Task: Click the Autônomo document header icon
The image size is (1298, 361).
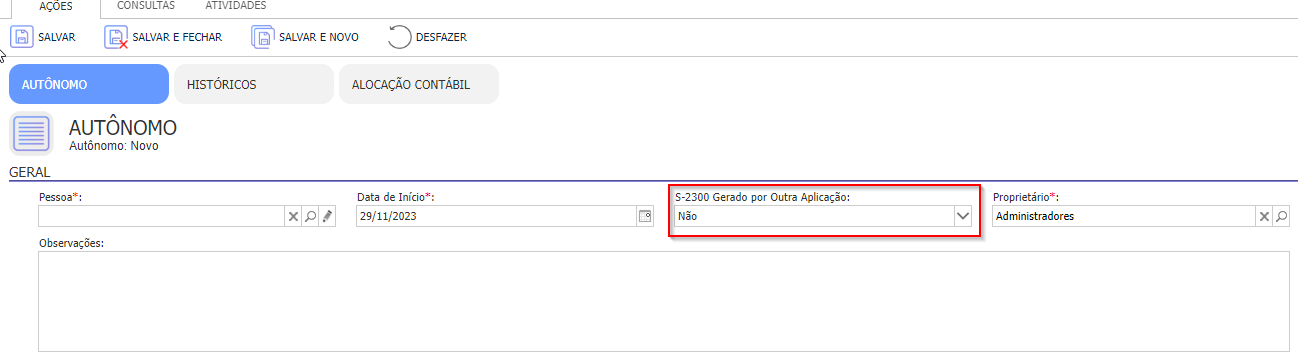Action: pos(31,134)
